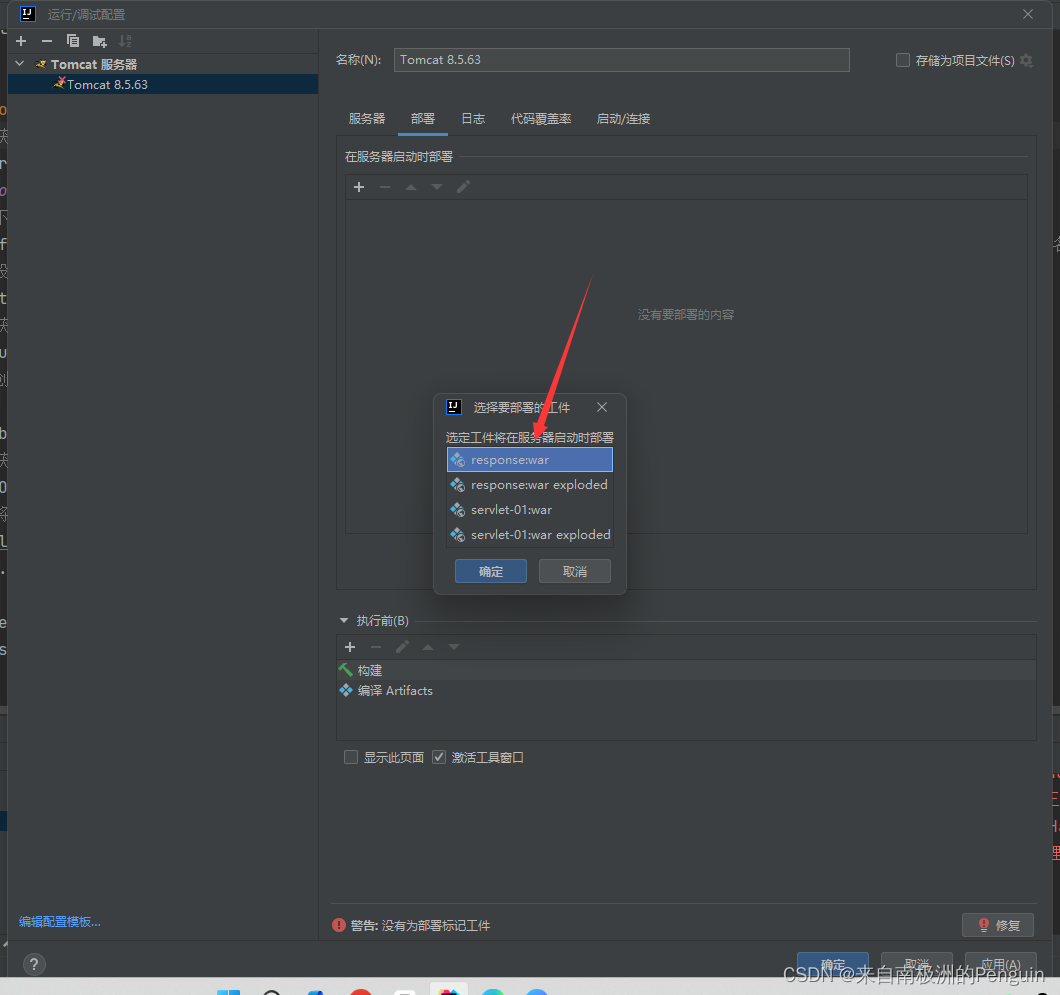Image resolution: width=1060 pixels, height=995 pixels.
Task: Apply changes with 应用(A) button
Action: 1001,964
